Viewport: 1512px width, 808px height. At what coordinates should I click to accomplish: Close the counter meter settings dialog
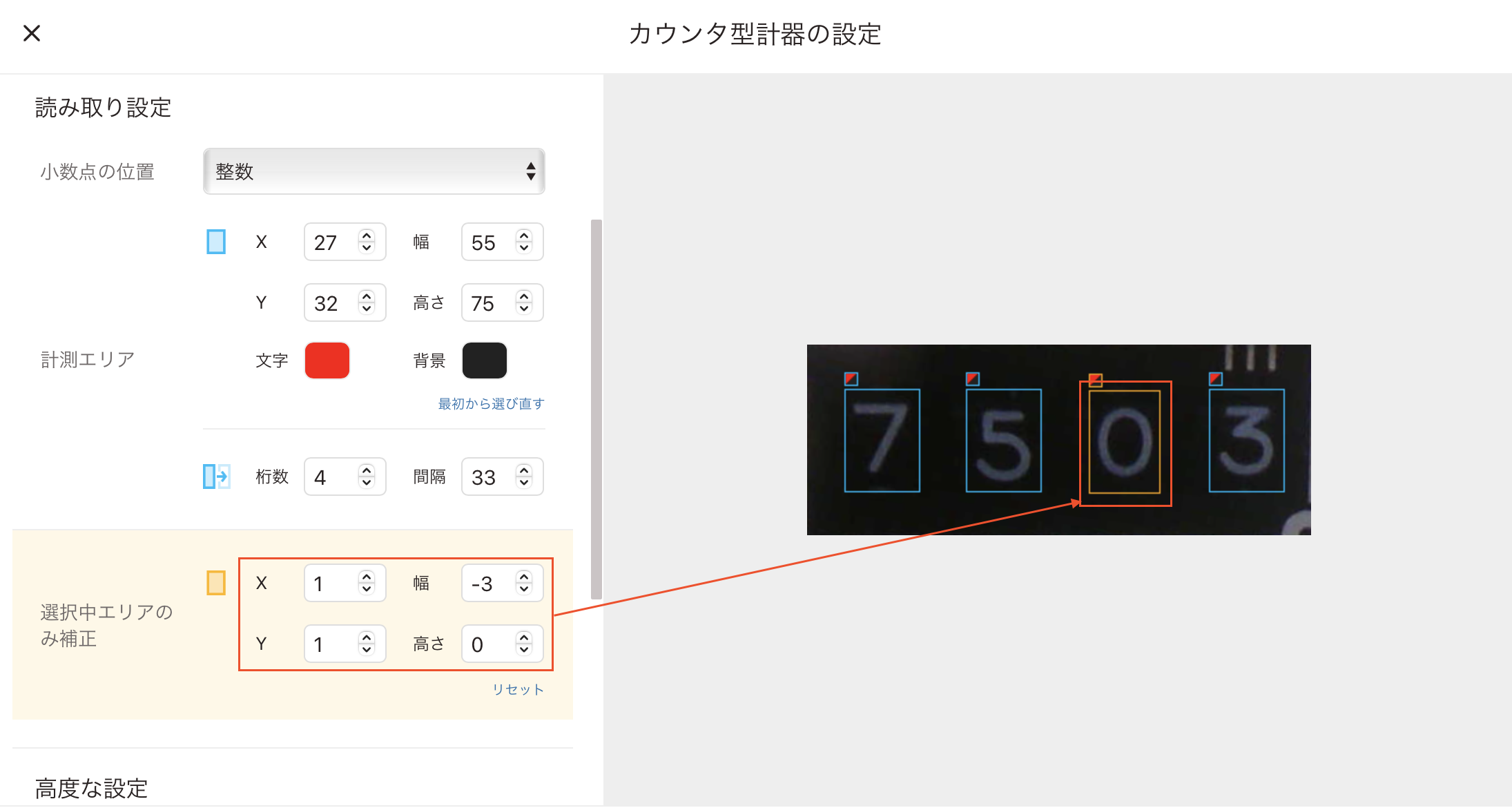(32, 33)
